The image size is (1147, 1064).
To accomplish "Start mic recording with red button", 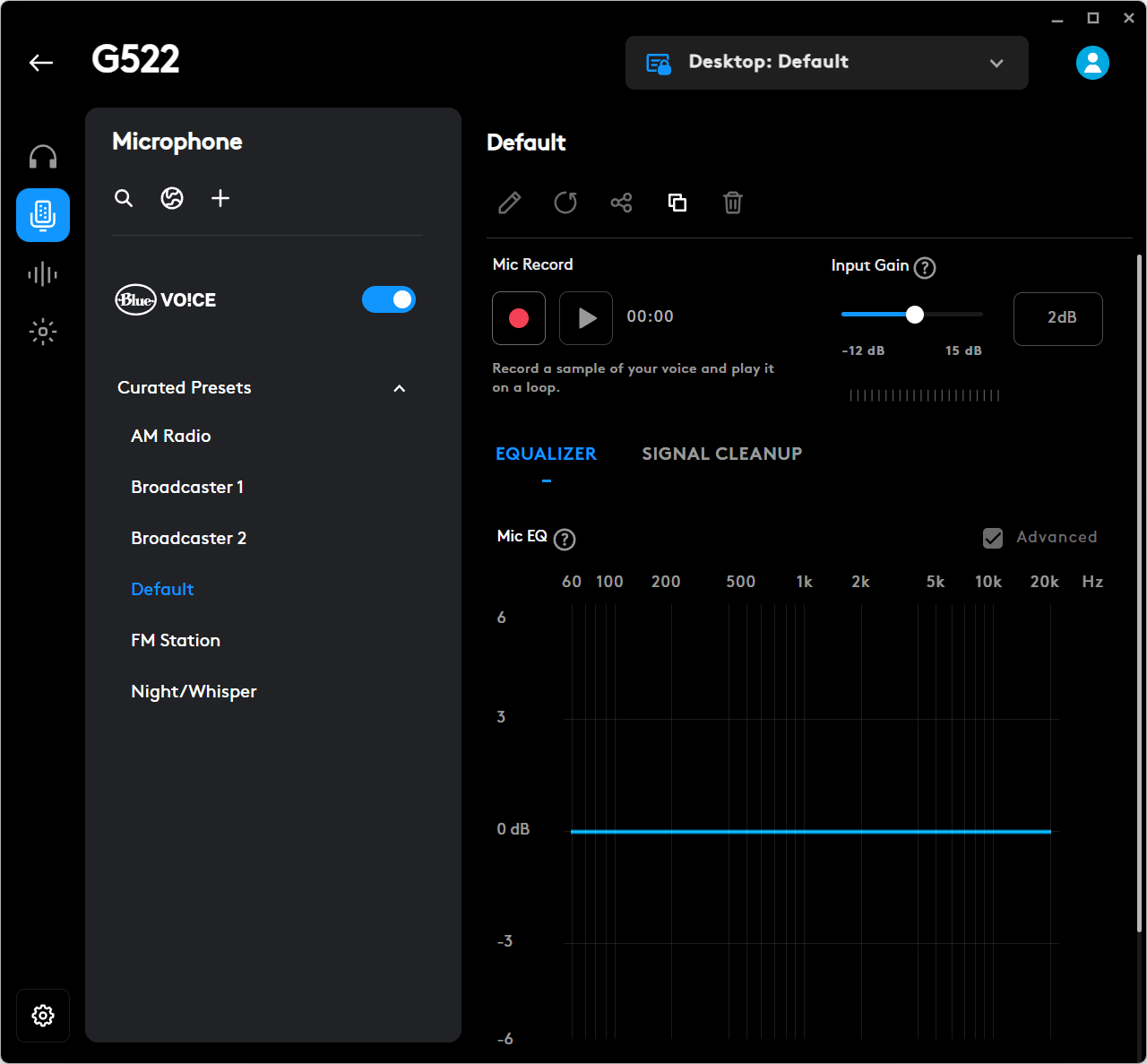I will (x=519, y=318).
